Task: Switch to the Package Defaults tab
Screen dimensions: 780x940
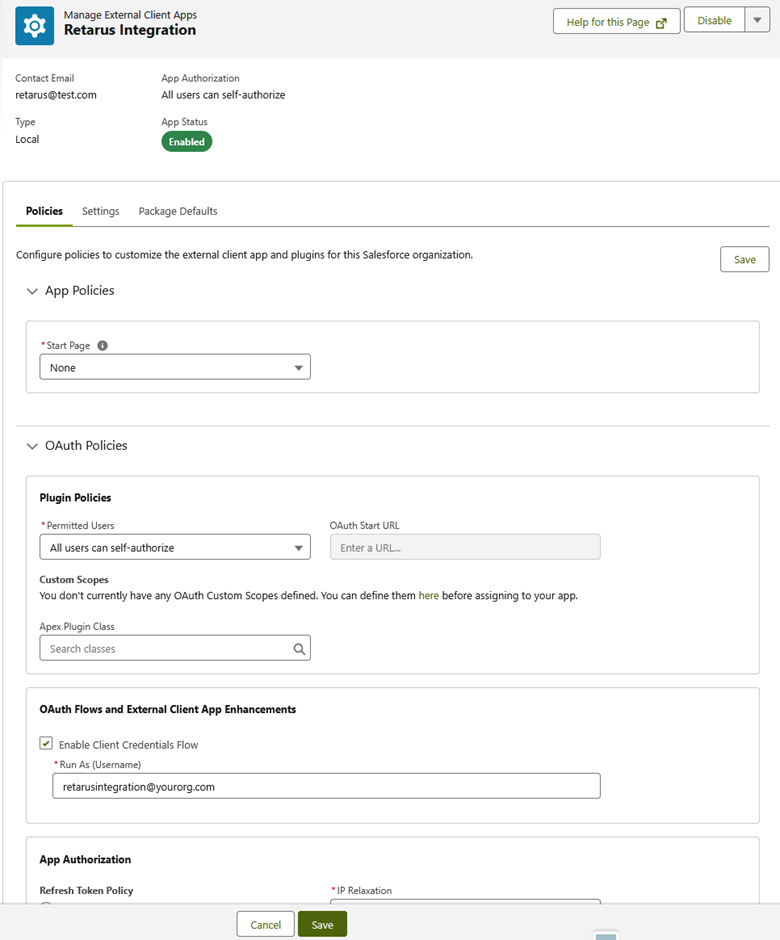Action: 178,211
